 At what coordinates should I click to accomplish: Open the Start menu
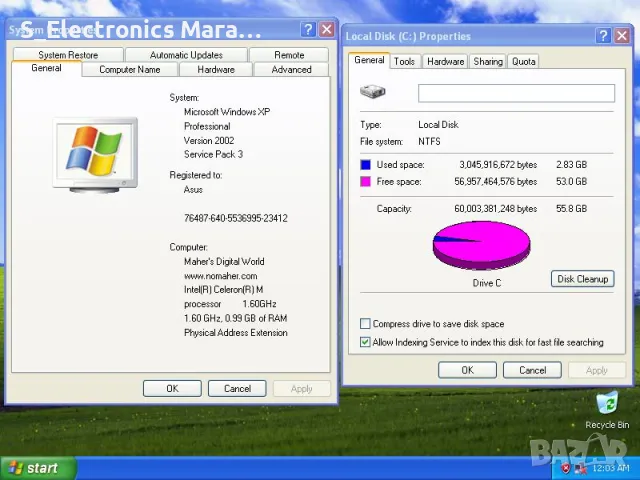coord(32,467)
